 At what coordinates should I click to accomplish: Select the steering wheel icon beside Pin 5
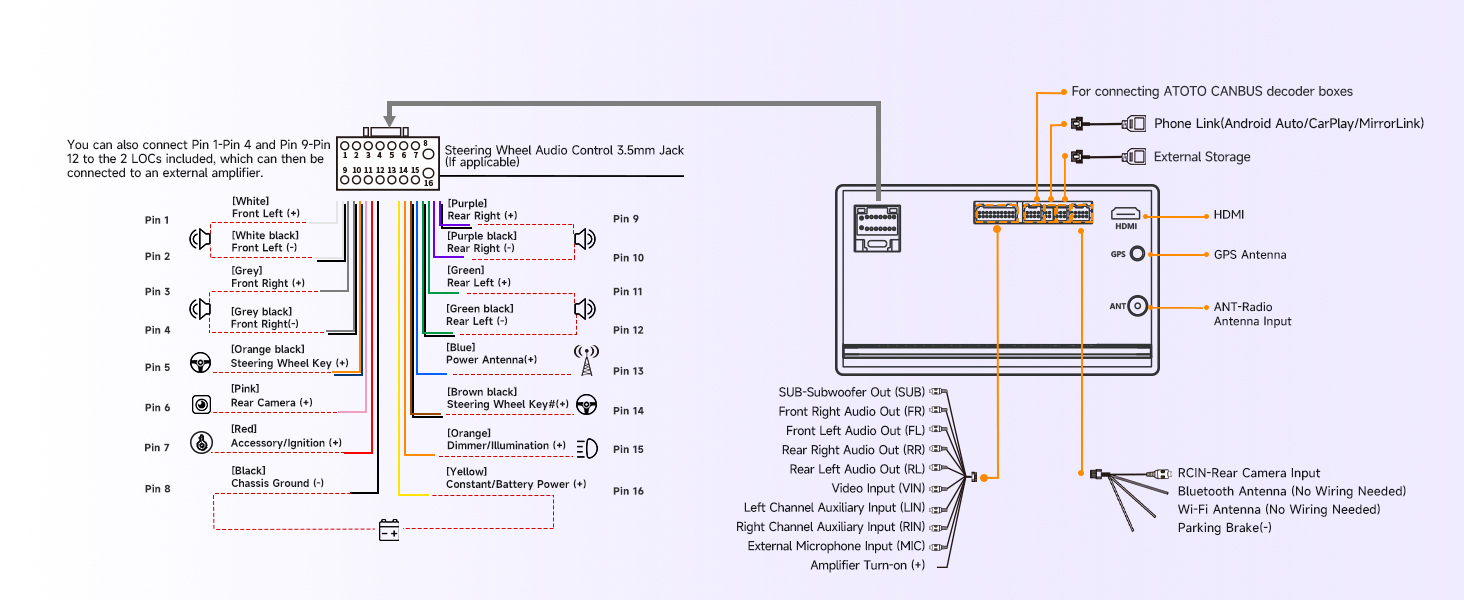click(200, 362)
